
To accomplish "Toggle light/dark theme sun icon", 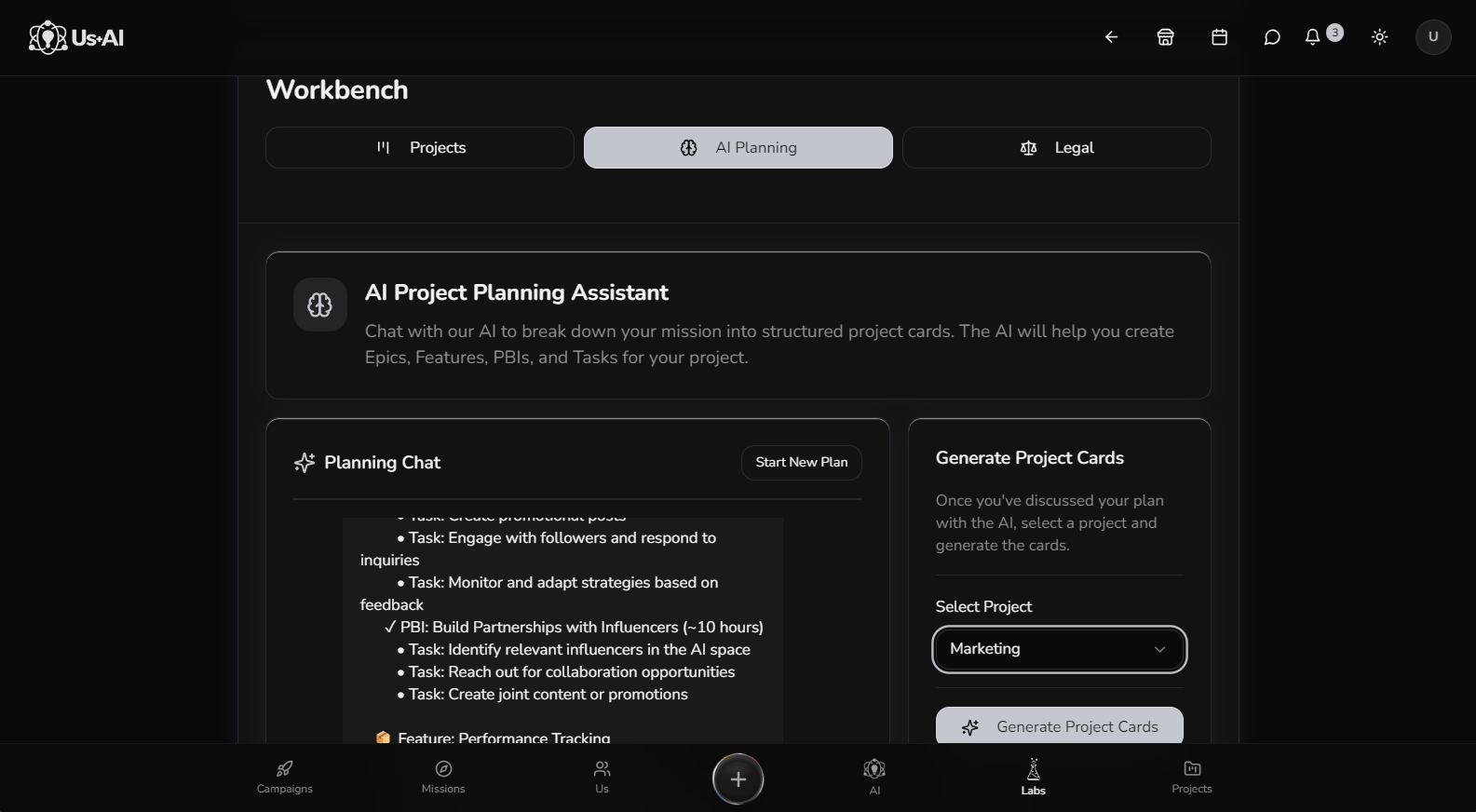I will [1379, 37].
